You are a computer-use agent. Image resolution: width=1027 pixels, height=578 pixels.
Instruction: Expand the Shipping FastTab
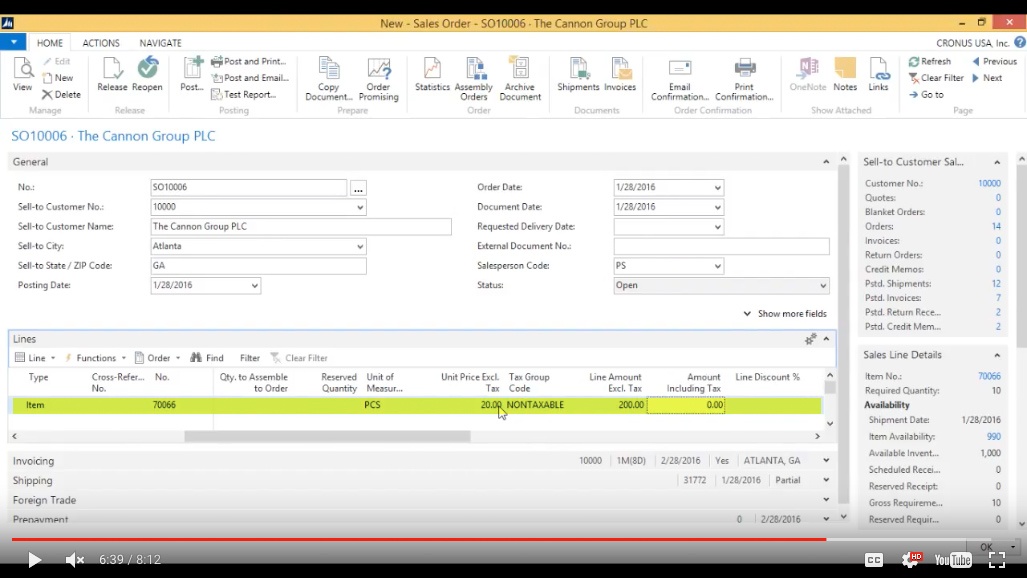point(826,480)
